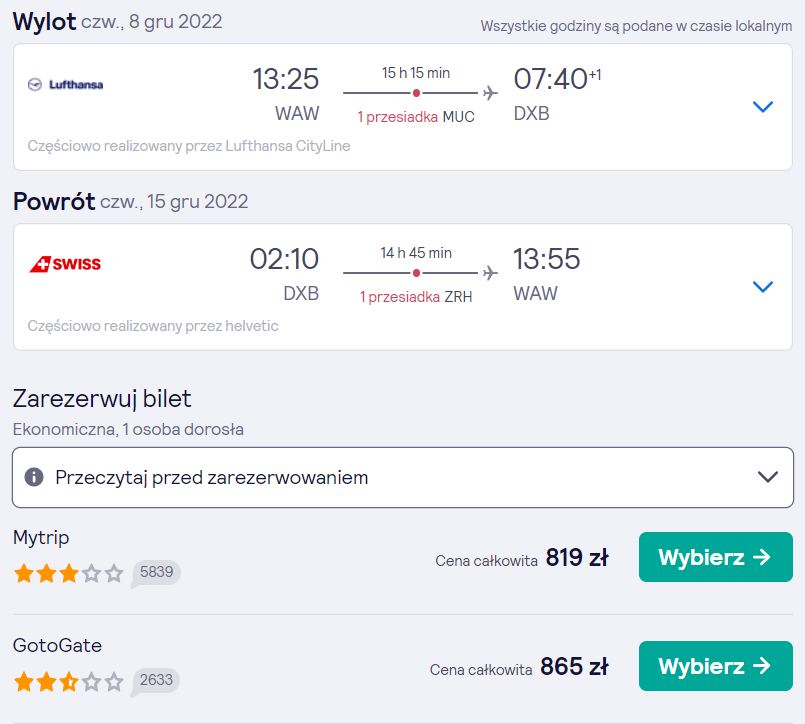
Task: Click the 1 przesiadka MUC stopover label
Action: [x=416, y=117]
